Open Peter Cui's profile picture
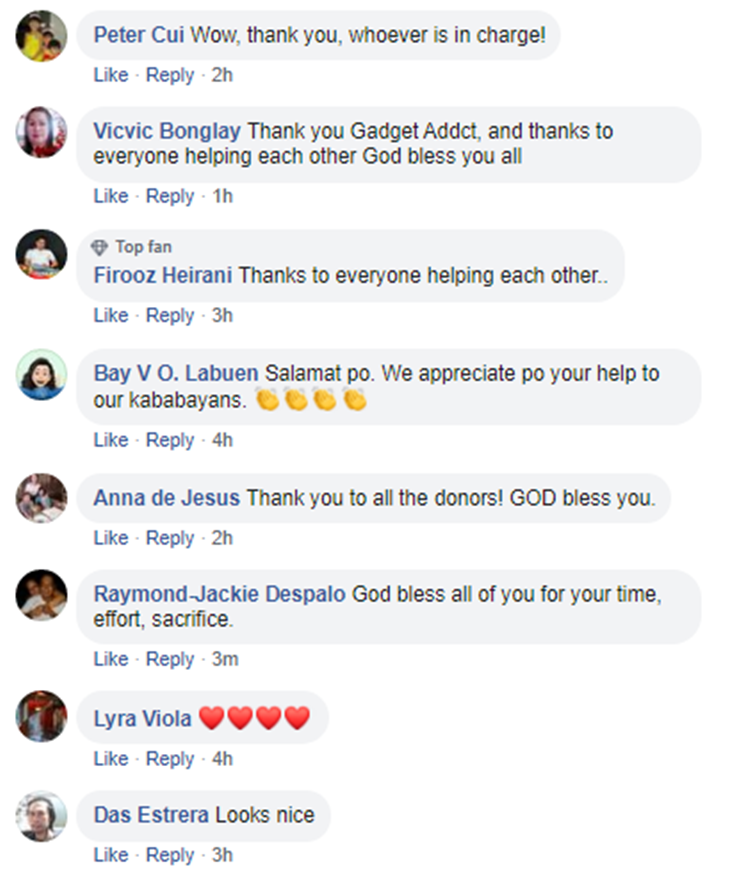The width and height of the screenshot is (750, 878). tap(41, 37)
